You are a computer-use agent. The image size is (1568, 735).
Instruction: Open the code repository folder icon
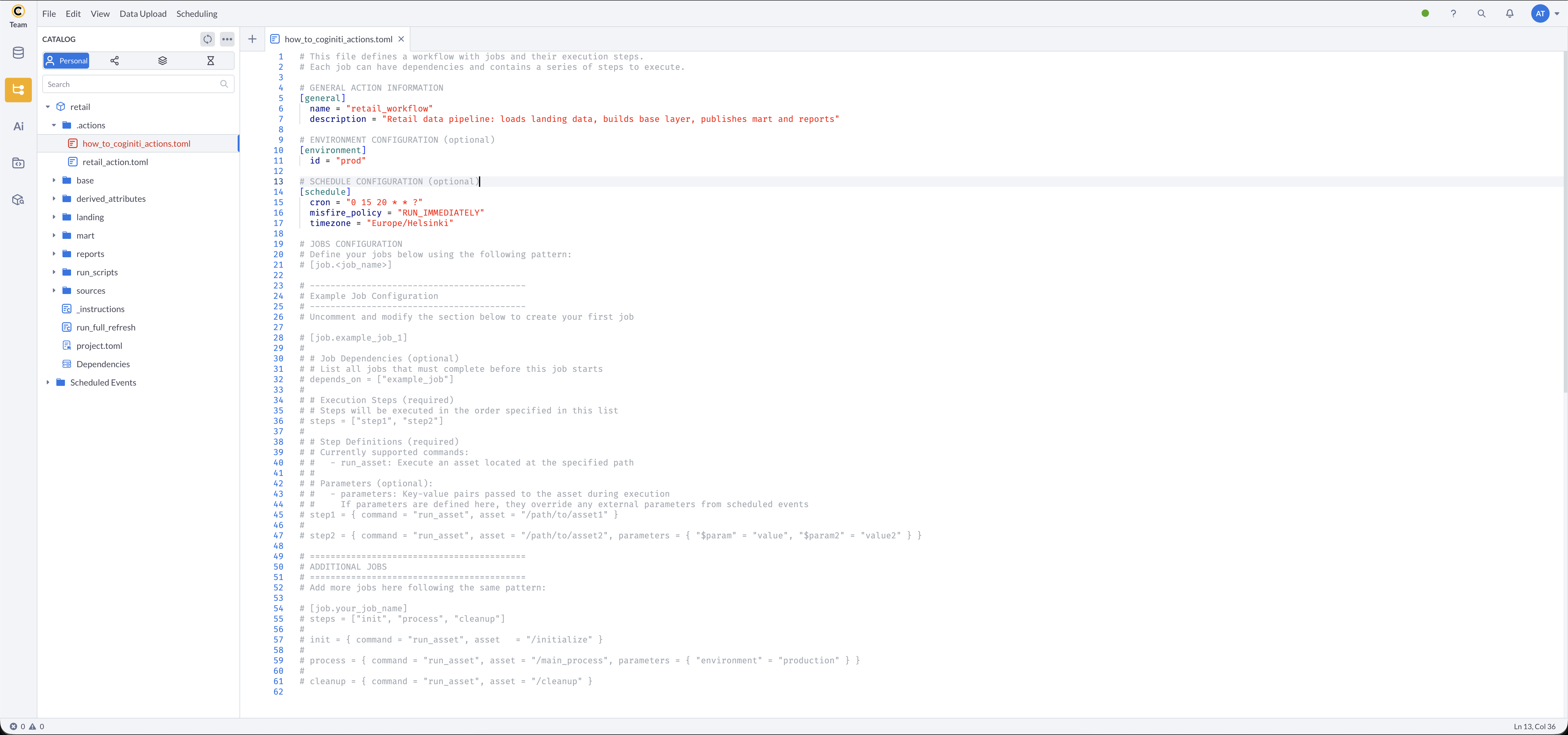tap(18, 162)
